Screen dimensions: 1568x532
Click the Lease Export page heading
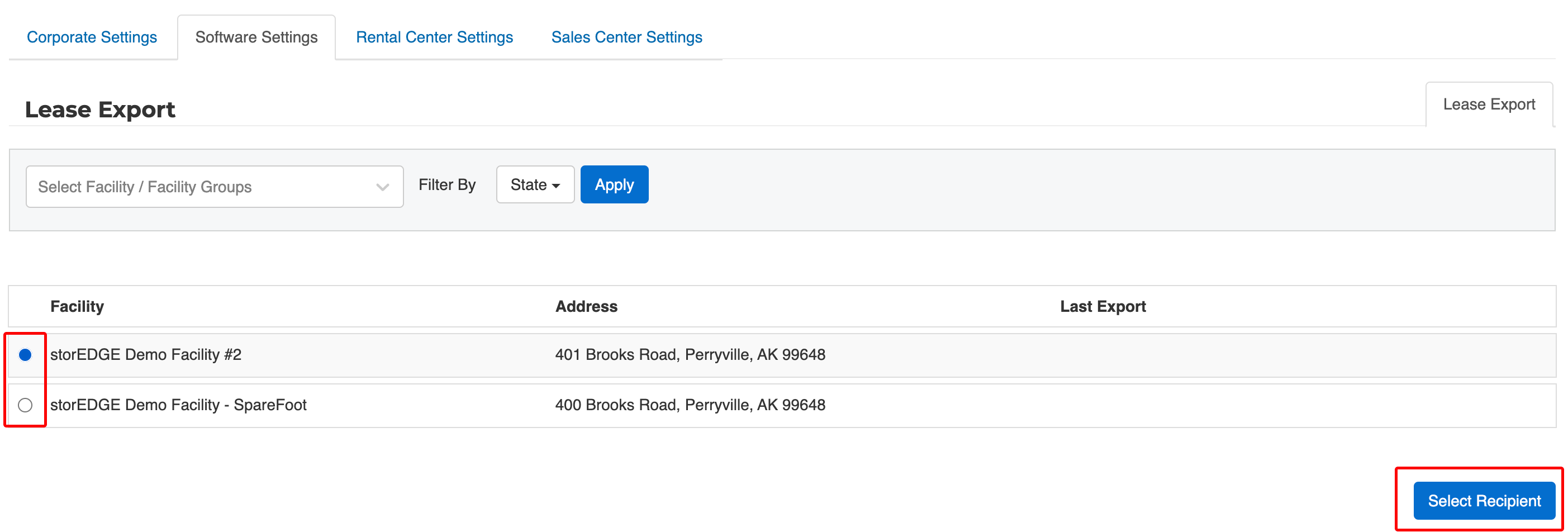point(101,110)
